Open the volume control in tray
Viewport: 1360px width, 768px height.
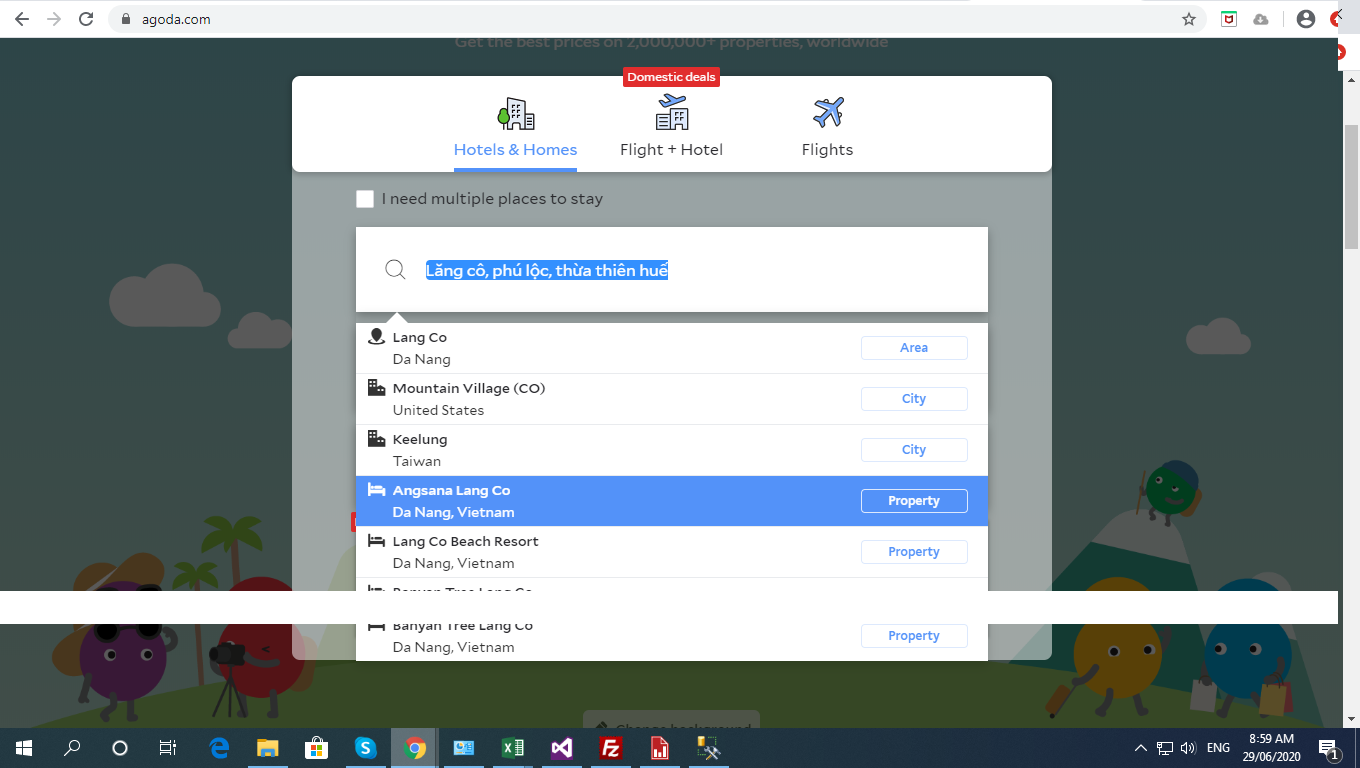tap(1188, 748)
